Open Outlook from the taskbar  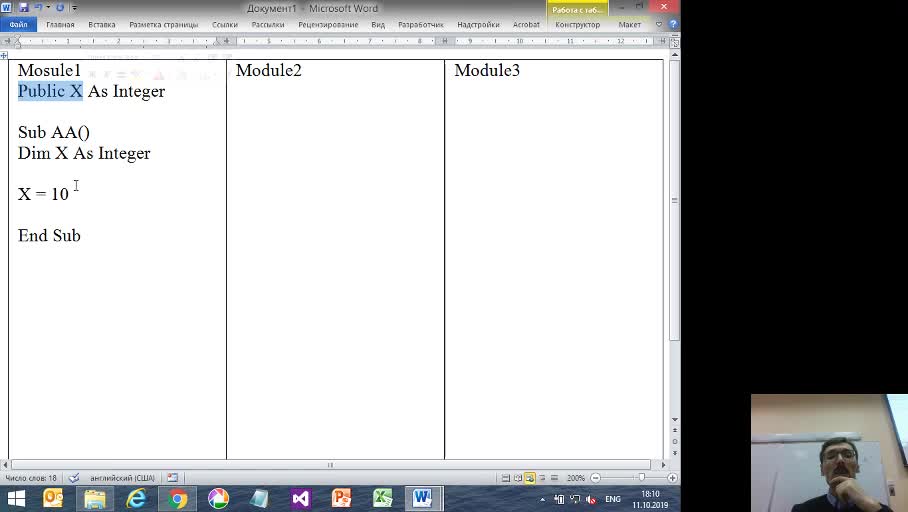pos(53,499)
